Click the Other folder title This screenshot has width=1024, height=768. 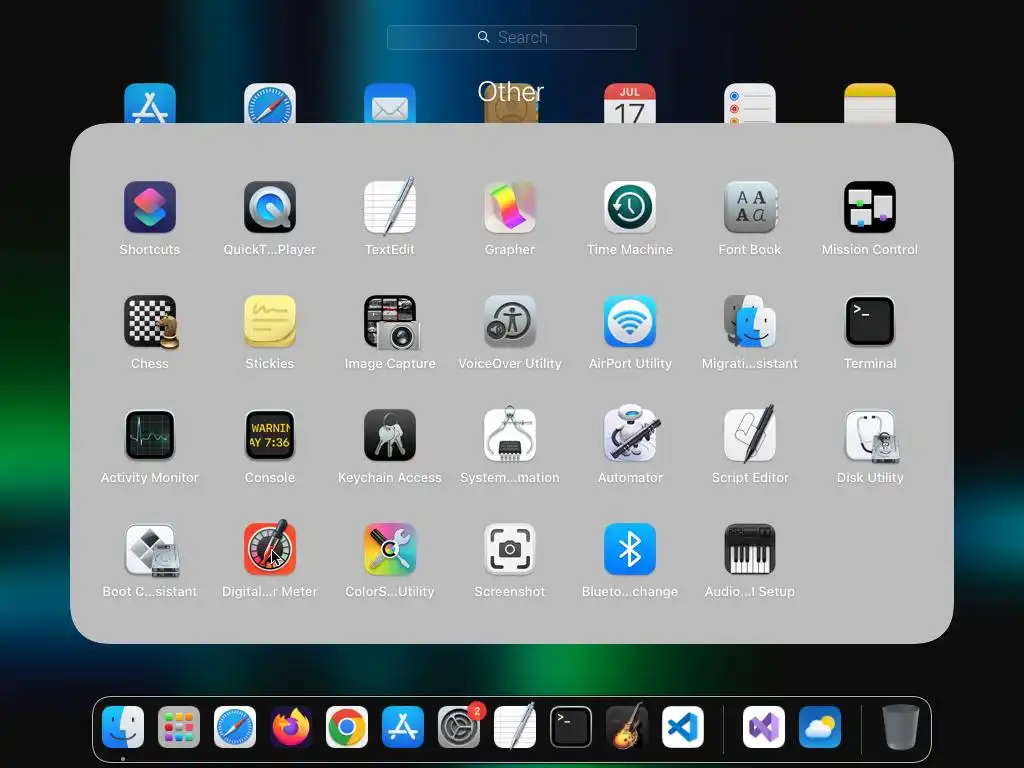(x=511, y=92)
